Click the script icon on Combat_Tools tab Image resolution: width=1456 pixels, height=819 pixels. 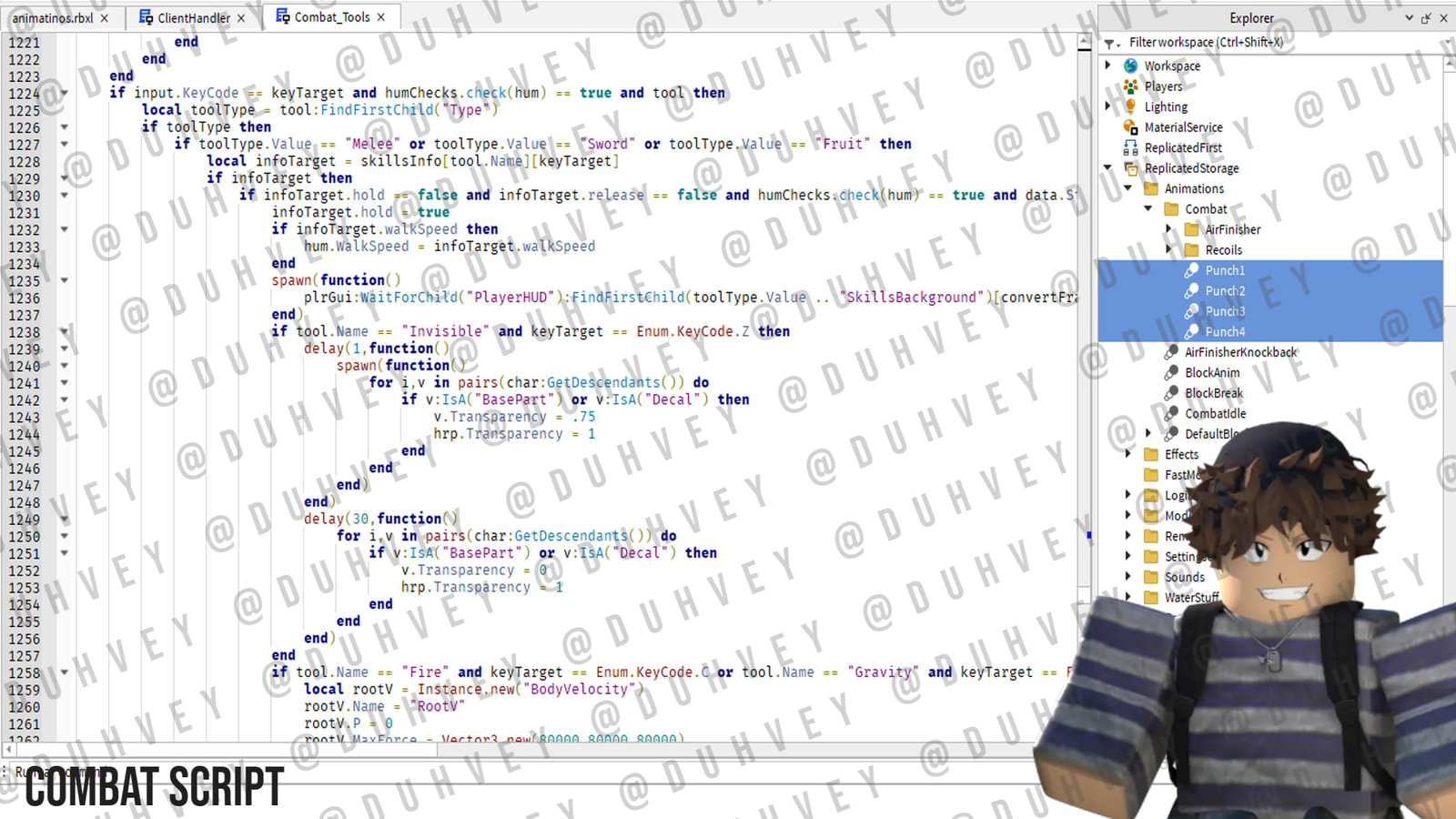[282, 16]
